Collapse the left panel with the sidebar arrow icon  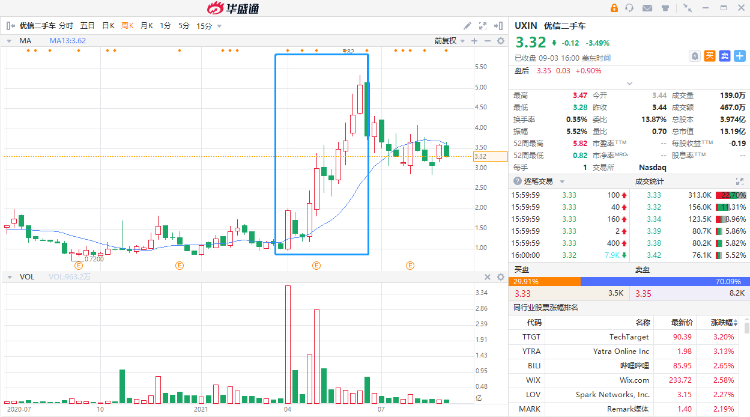click(x=10, y=26)
